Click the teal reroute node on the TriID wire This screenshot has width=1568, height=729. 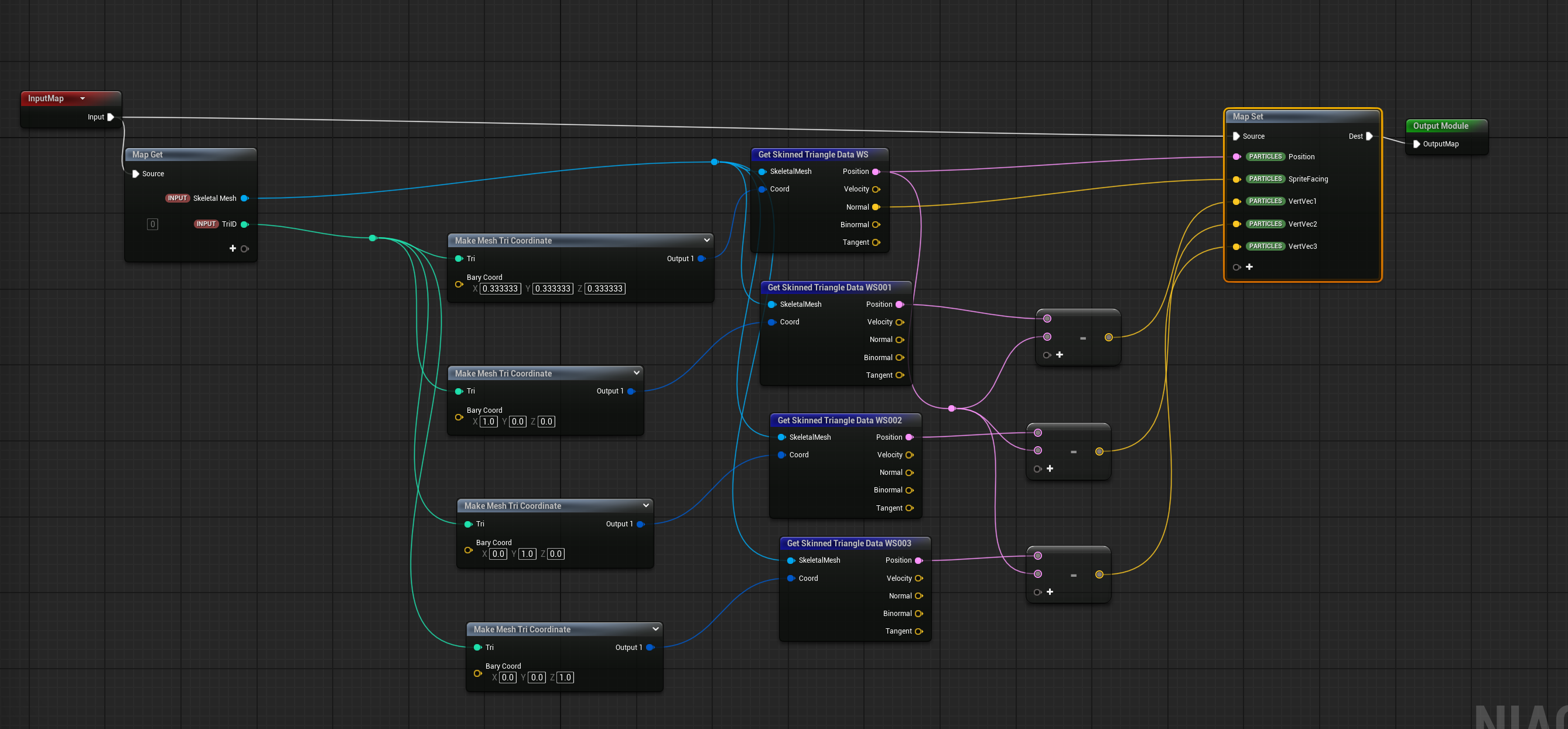(373, 238)
